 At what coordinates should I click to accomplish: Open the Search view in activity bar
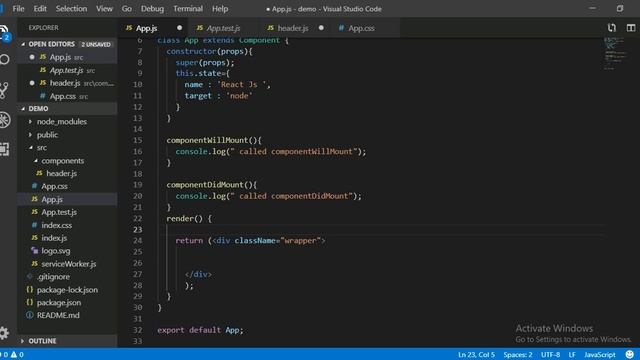click(4, 60)
